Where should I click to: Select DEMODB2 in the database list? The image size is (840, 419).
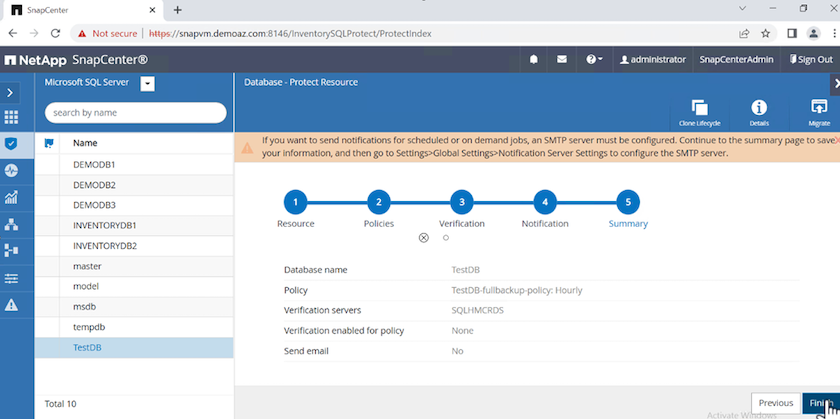pos(134,185)
